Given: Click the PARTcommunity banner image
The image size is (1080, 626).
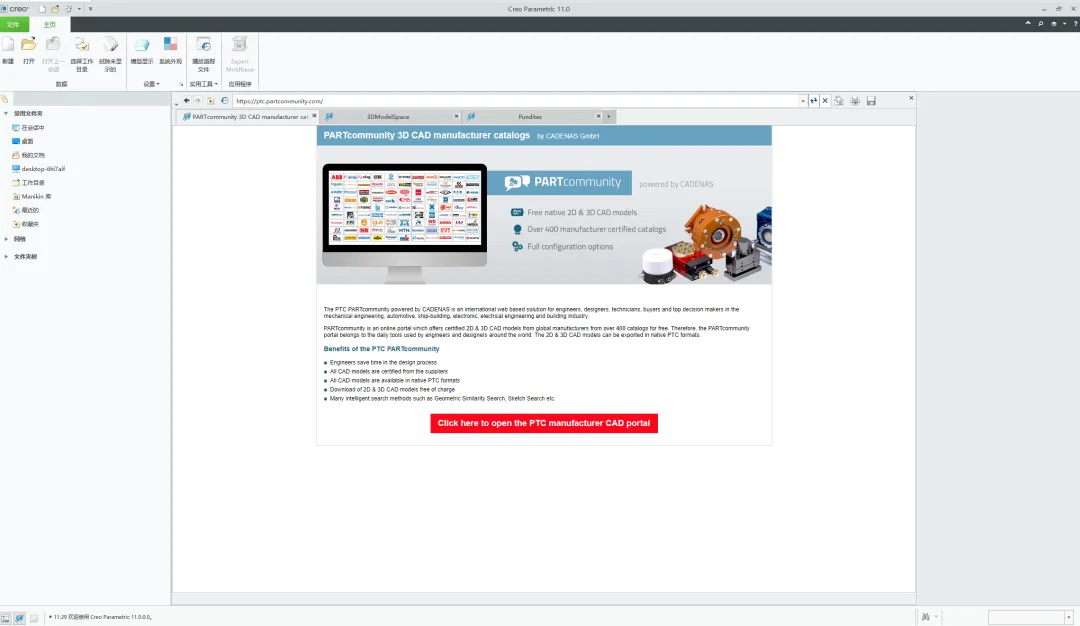Looking at the screenshot, I should click(x=544, y=215).
